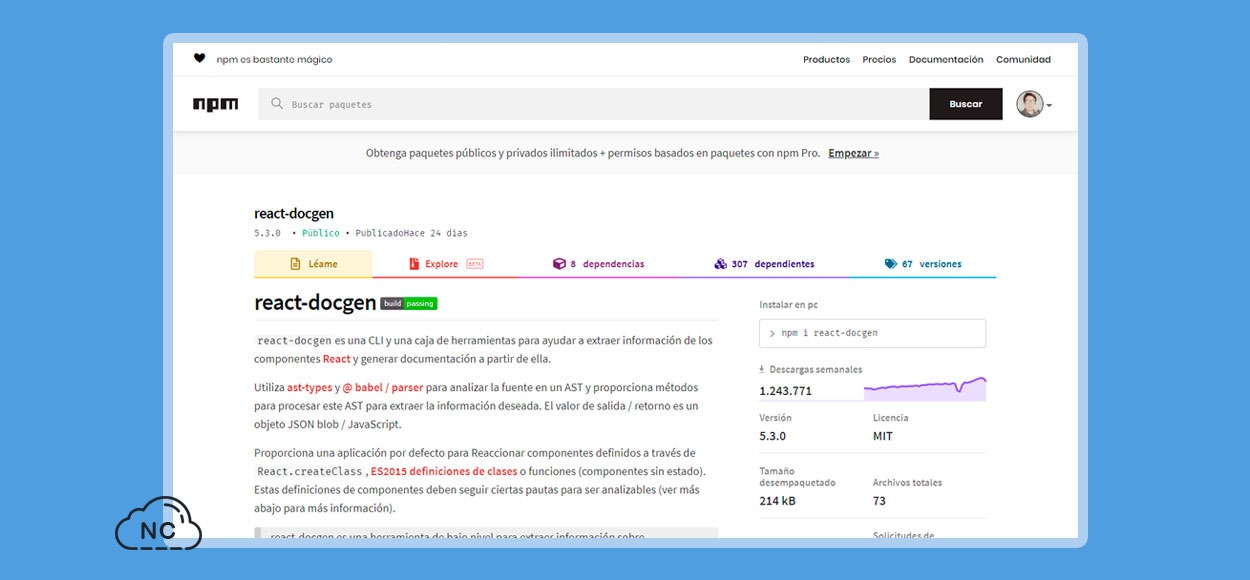Select the Léame tab

click(313, 264)
